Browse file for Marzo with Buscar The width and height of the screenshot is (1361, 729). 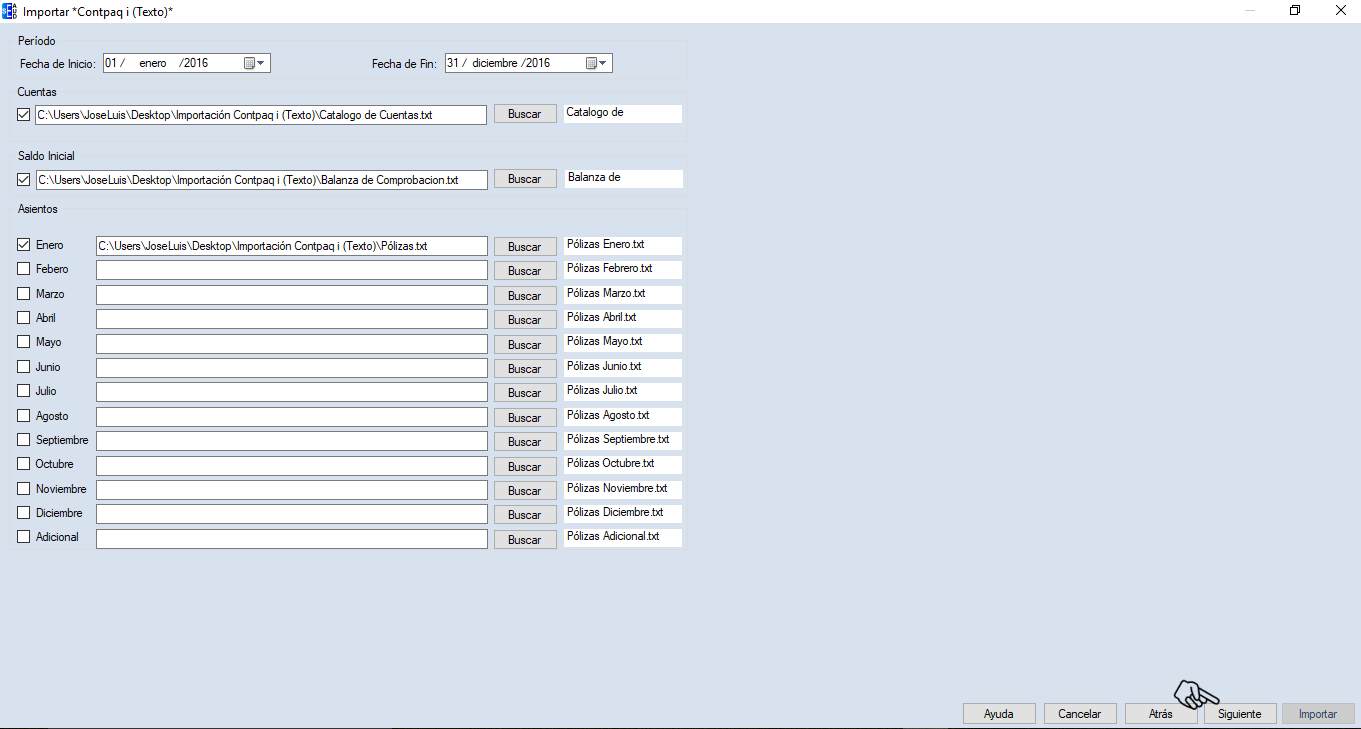[x=525, y=295]
